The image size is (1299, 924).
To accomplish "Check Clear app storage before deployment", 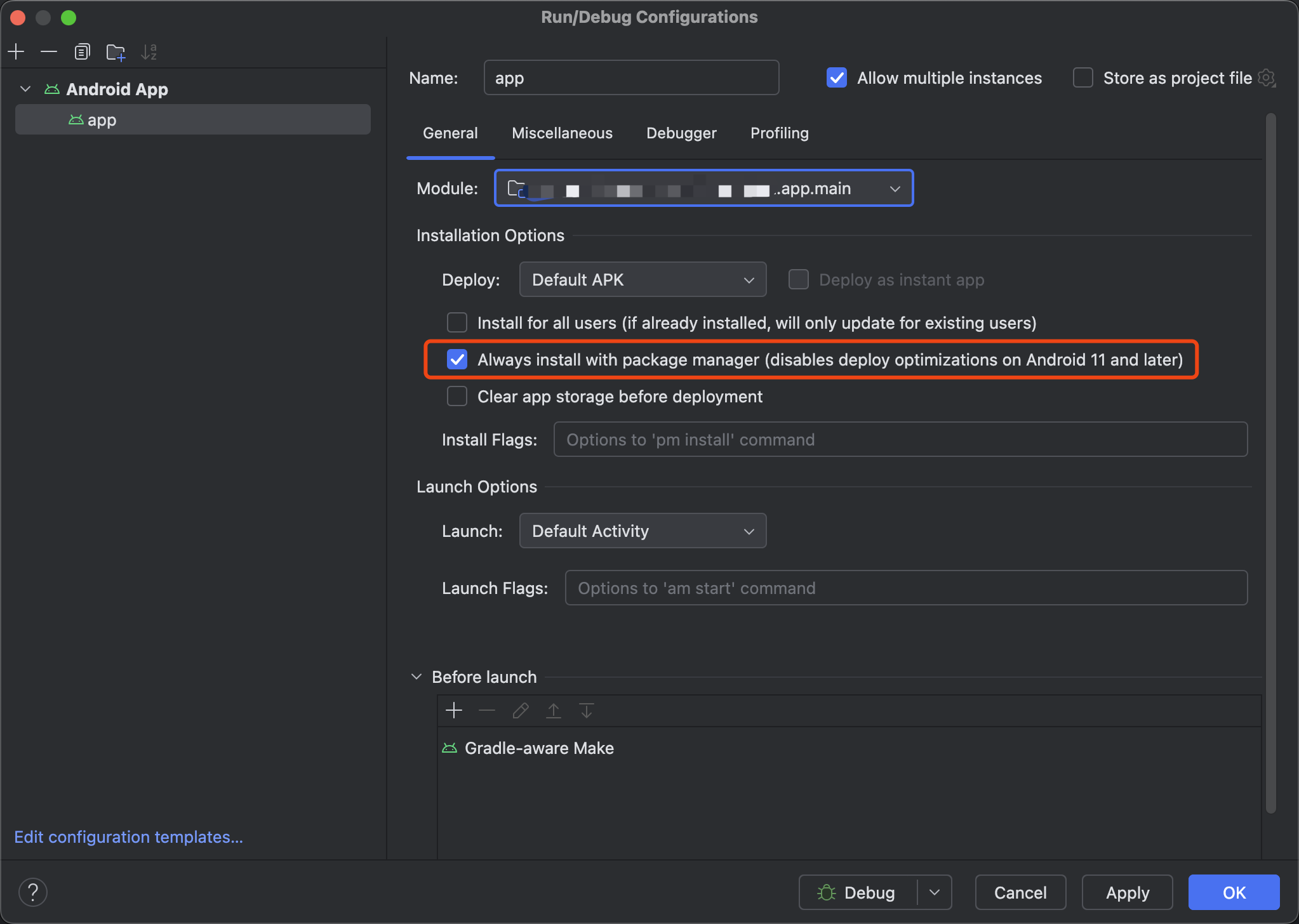I will point(457,397).
